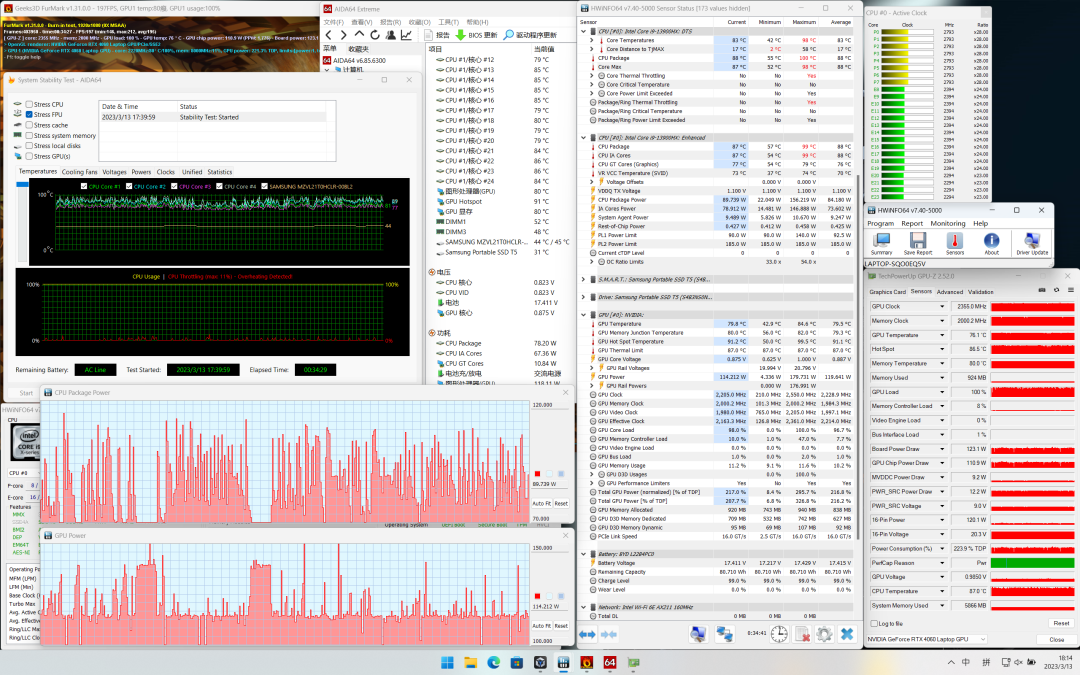Toggle CPU Core #1 graph checkbox

click(84, 187)
